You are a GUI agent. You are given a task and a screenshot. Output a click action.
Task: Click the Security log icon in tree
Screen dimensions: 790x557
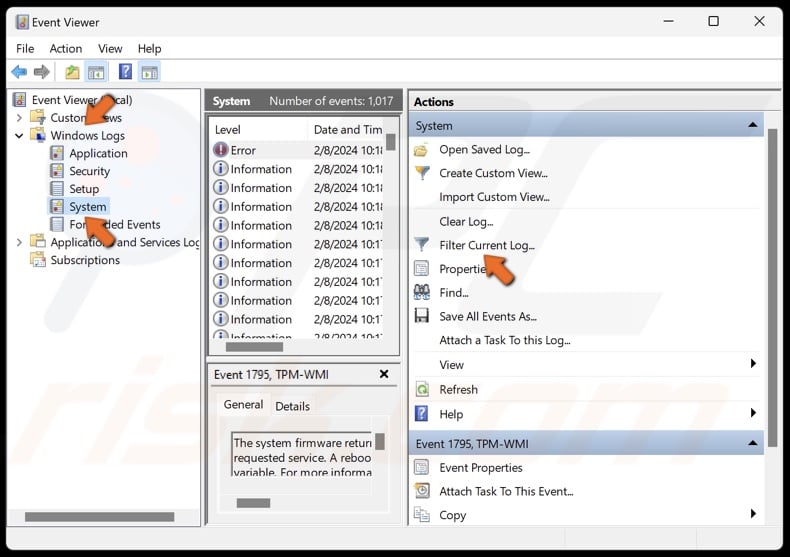pyautogui.click(x=57, y=171)
